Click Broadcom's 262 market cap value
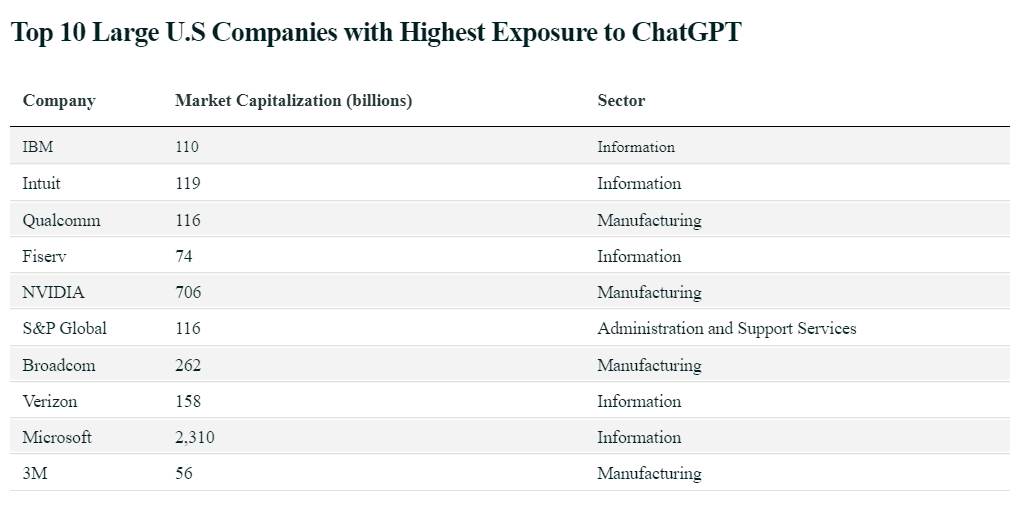The image size is (1022, 519). [x=188, y=366]
